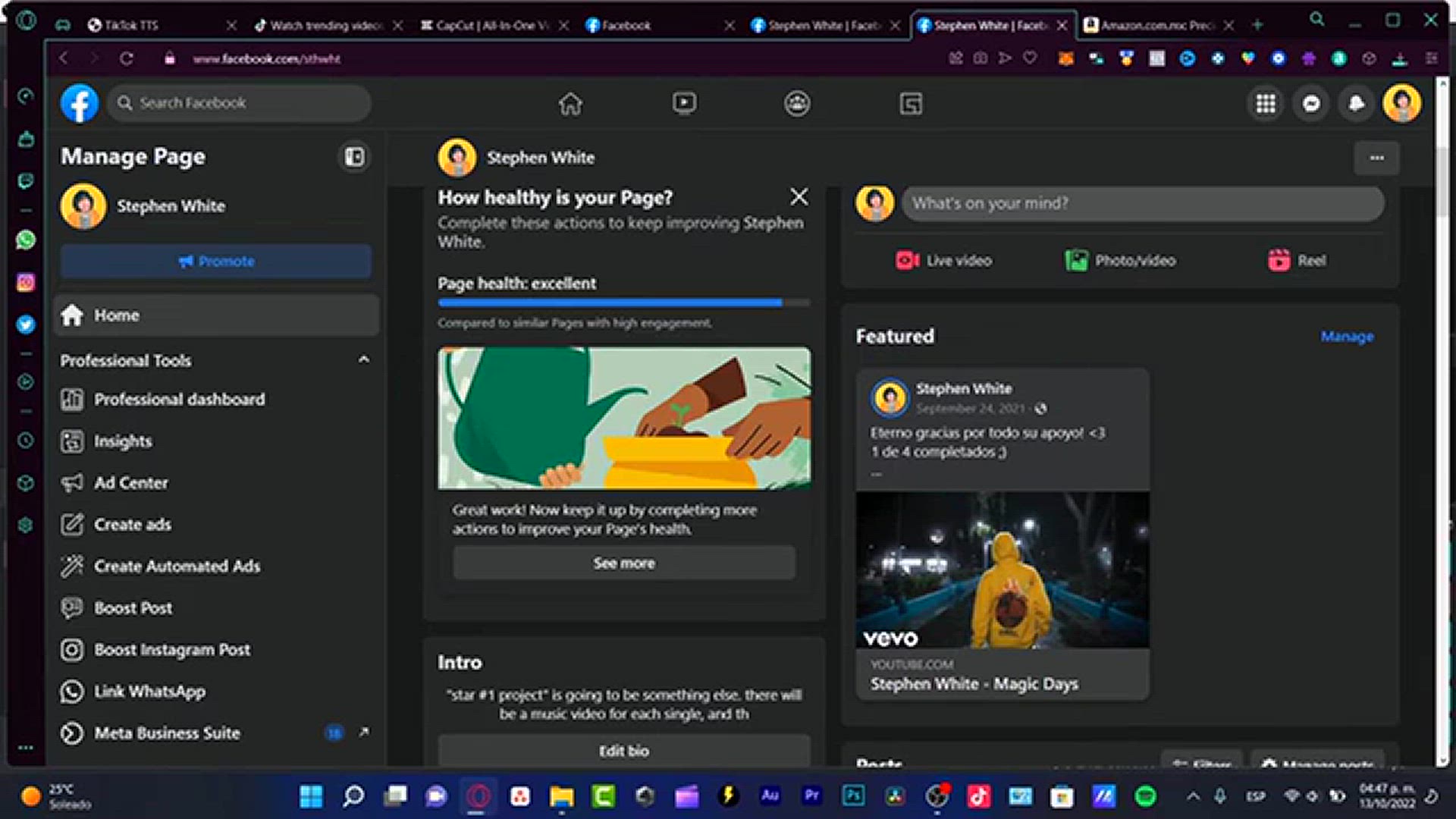Image resolution: width=1456 pixels, height=819 pixels.
Task: Open WhatsApp in the browser sidebar
Action: point(26,240)
